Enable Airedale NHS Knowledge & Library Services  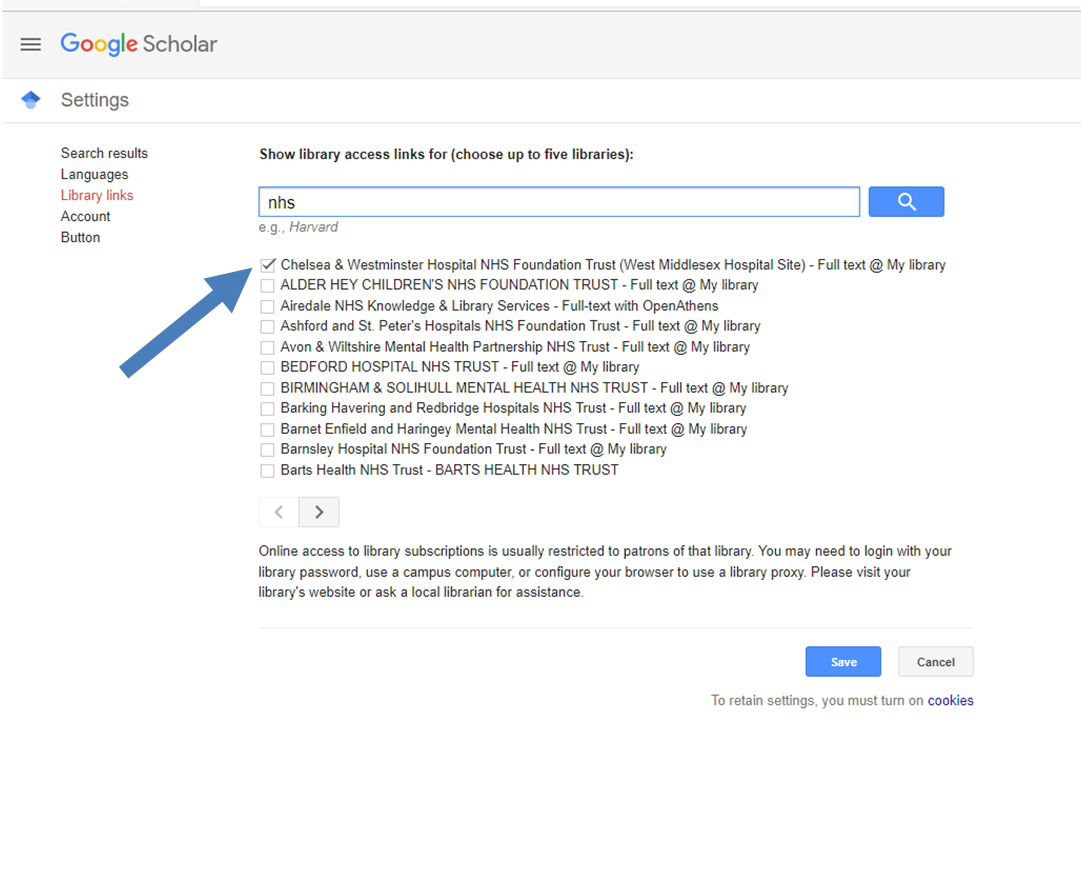coord(267,306)
